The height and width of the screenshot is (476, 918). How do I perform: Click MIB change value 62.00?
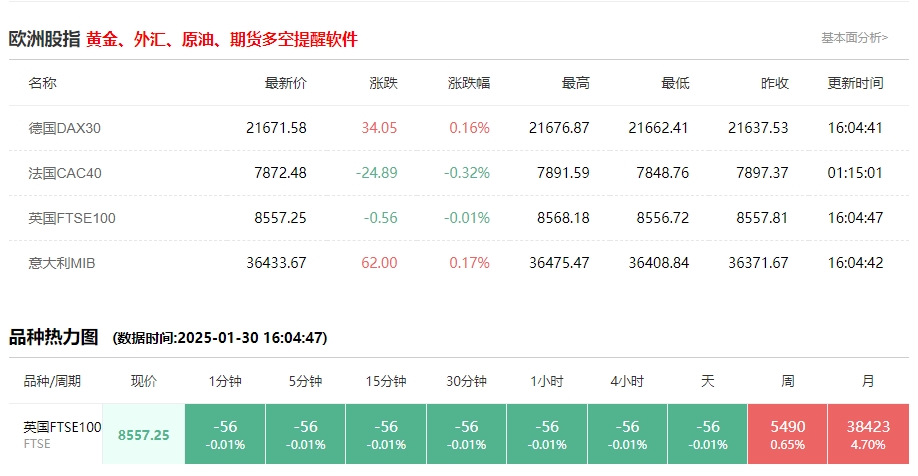tap(379, 263)
